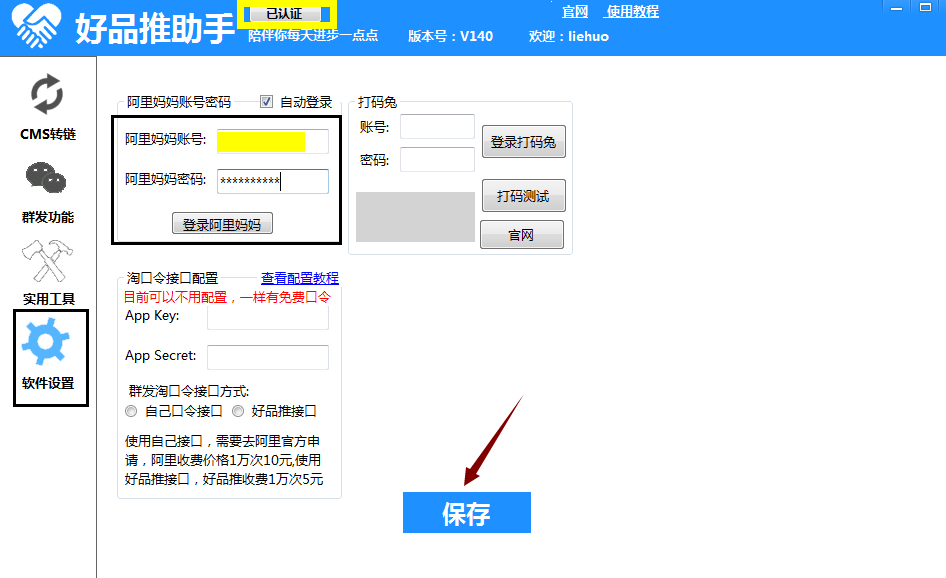Image resolution: width=946 pixels, height=578 pixels.
Task: Maximize the window
Action: tap(925, 8)
